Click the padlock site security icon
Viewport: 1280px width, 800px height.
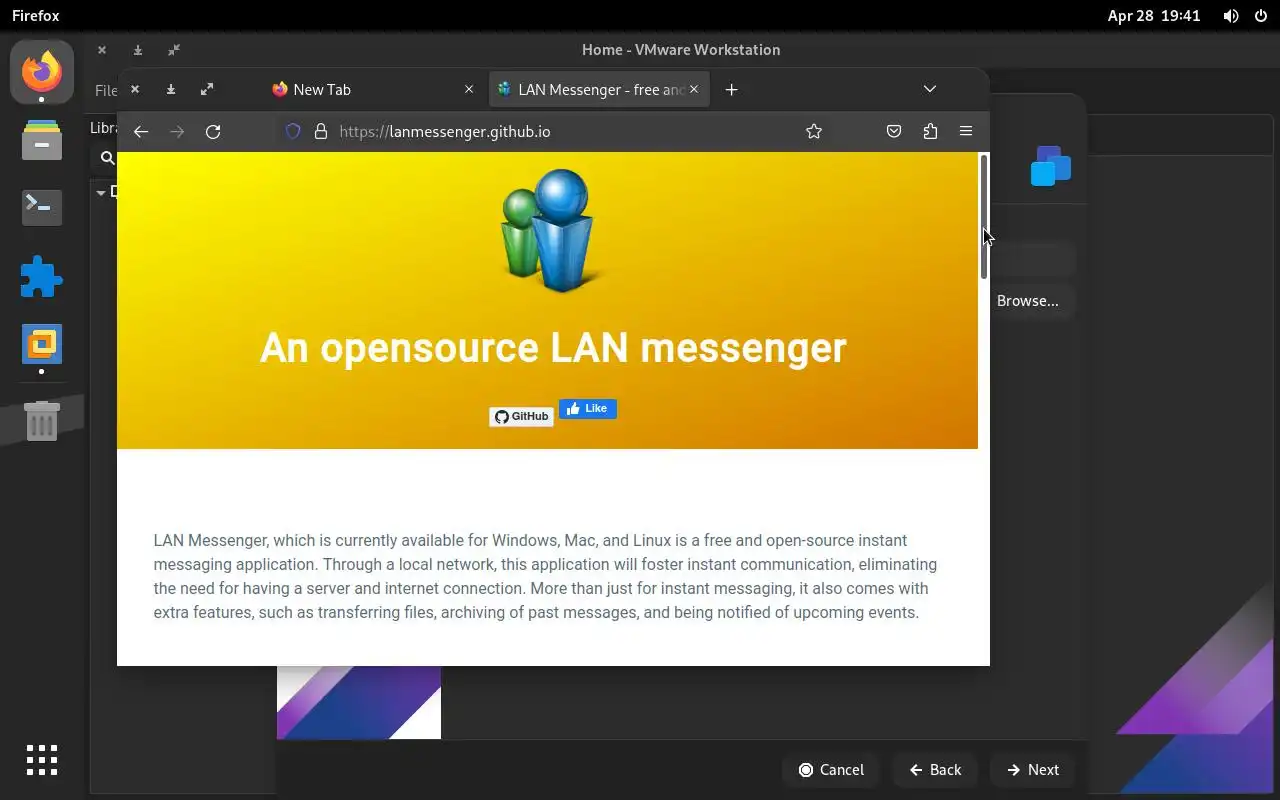321,131
